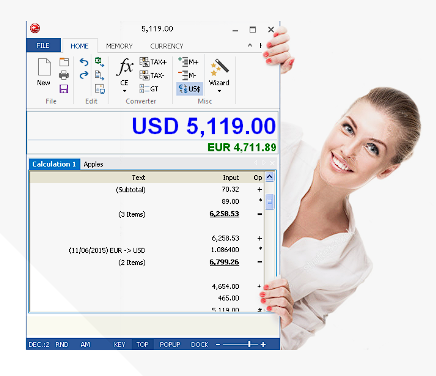The image size is (436, 376).
Task: Subtract from memory with M-
Action: (187, 75)
